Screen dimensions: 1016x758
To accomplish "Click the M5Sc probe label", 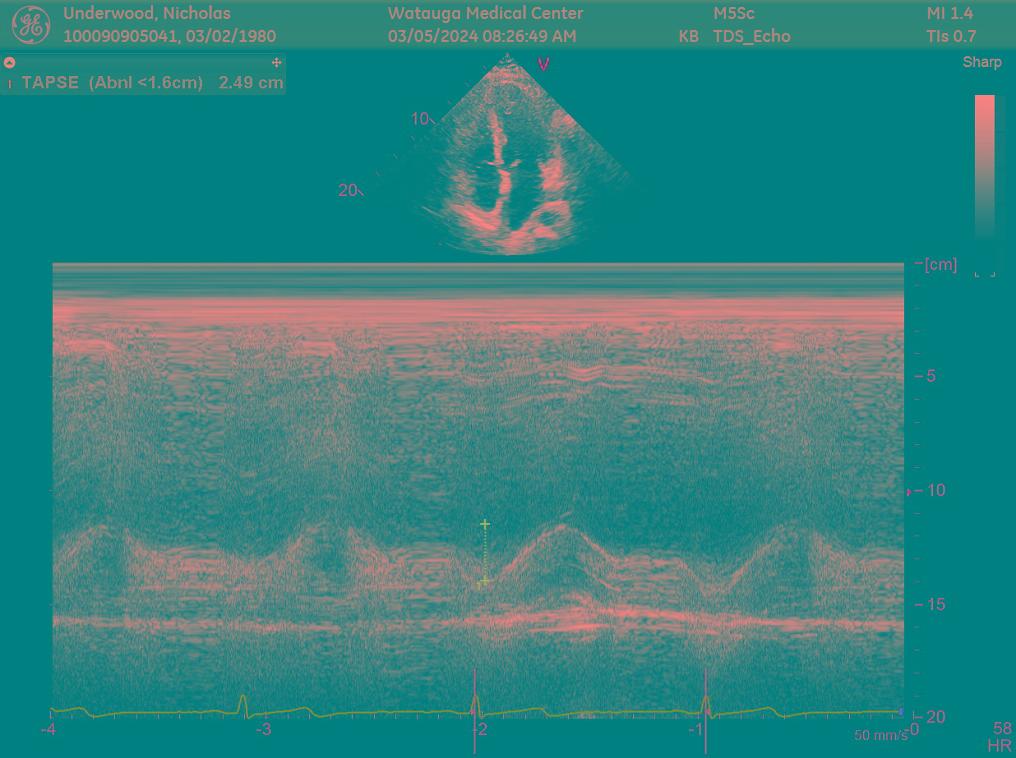I will [735, 14].
